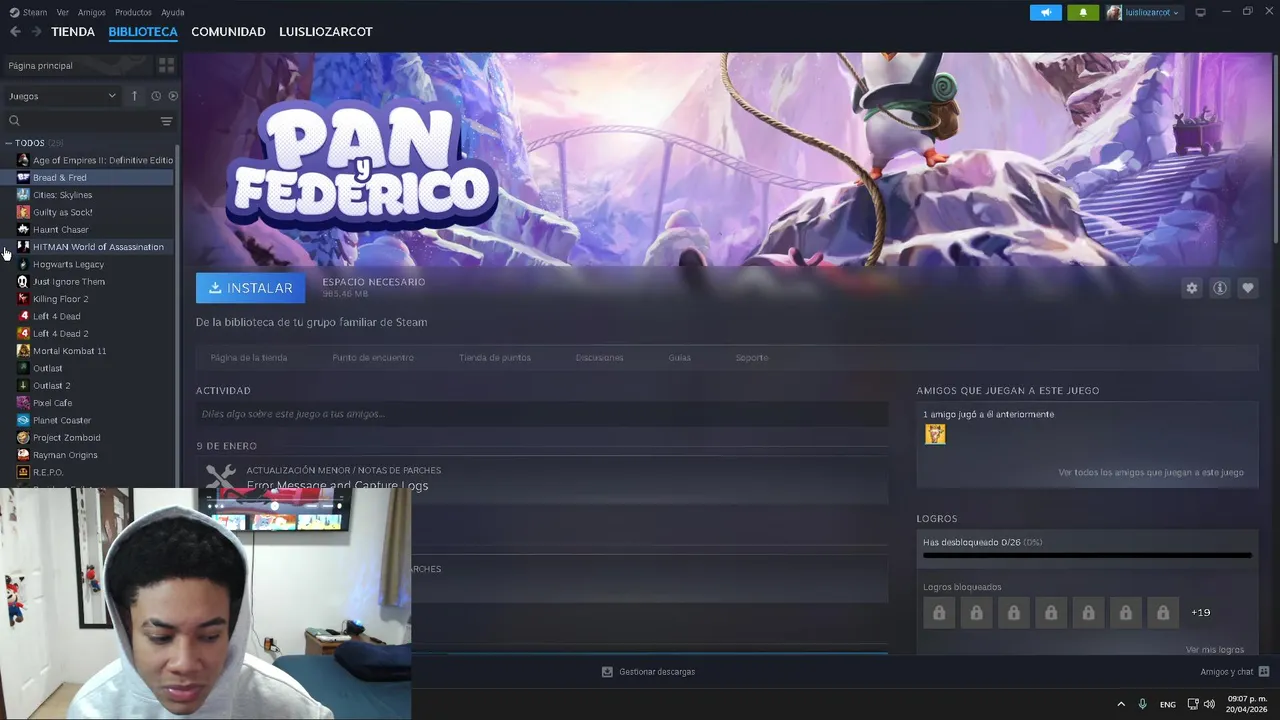Open the Soporte link
Viewport: 1280px width, 720px height.
[752, 357]
